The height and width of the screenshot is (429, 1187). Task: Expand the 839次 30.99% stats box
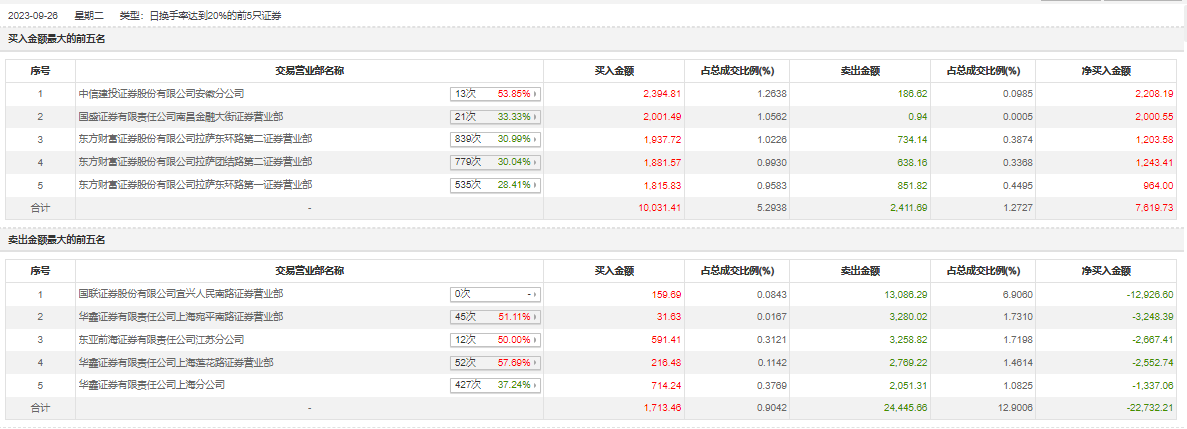(496, 139)
